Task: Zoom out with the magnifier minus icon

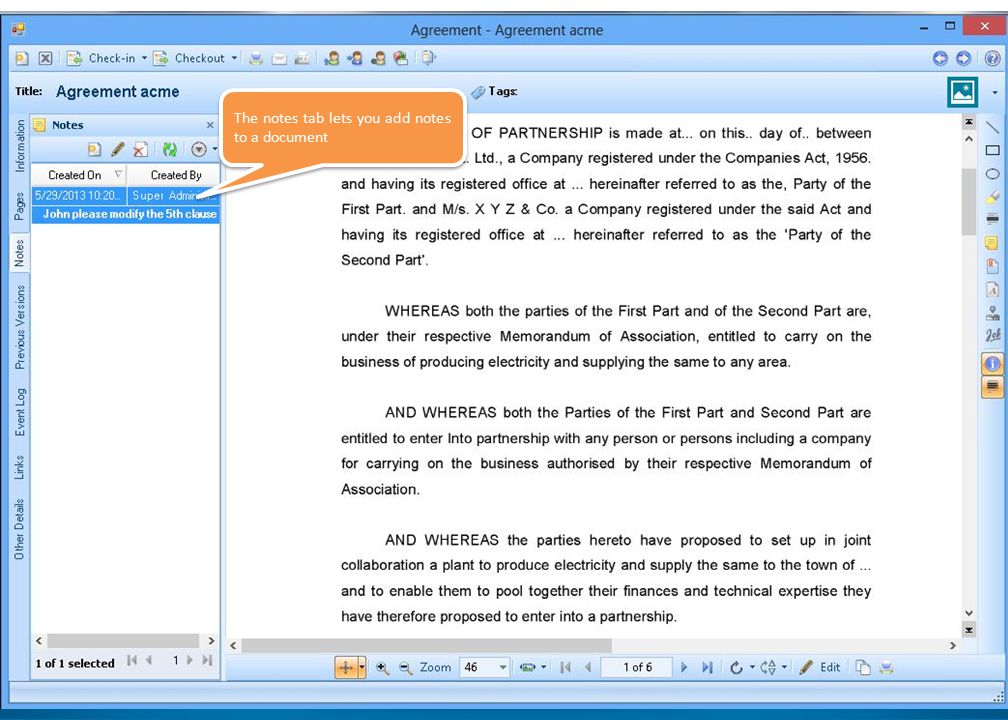Action: pos(405,668)
